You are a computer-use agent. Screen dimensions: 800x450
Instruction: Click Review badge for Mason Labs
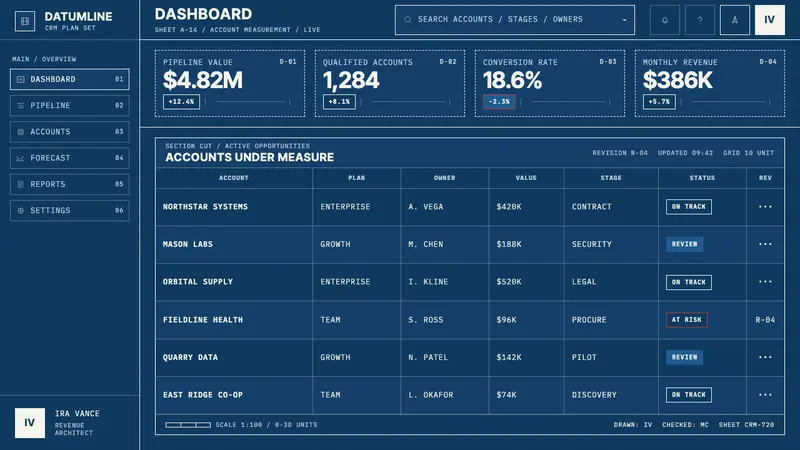684,244
